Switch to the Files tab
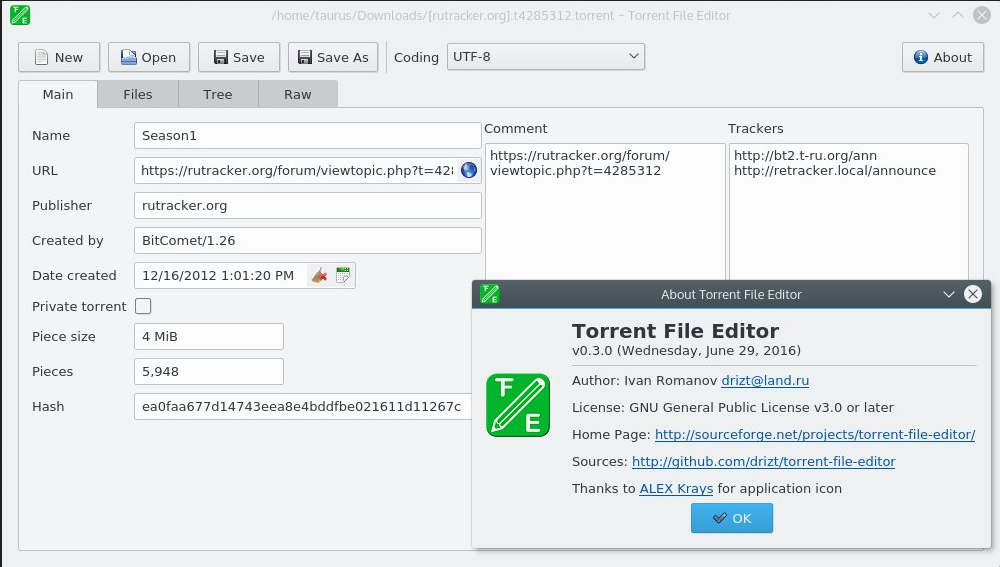The width and height of the screenshot is (1000, 567). click(138, 94)
